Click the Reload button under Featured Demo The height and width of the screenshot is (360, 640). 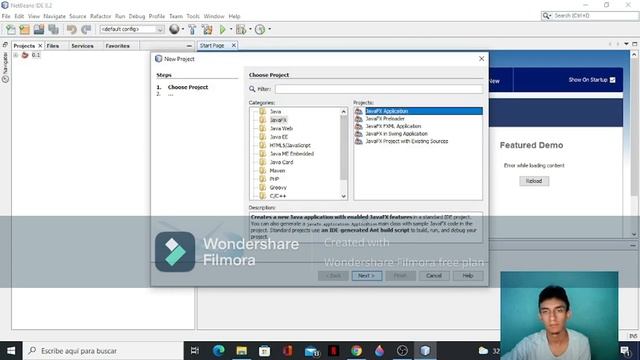[x=534, y=181]
